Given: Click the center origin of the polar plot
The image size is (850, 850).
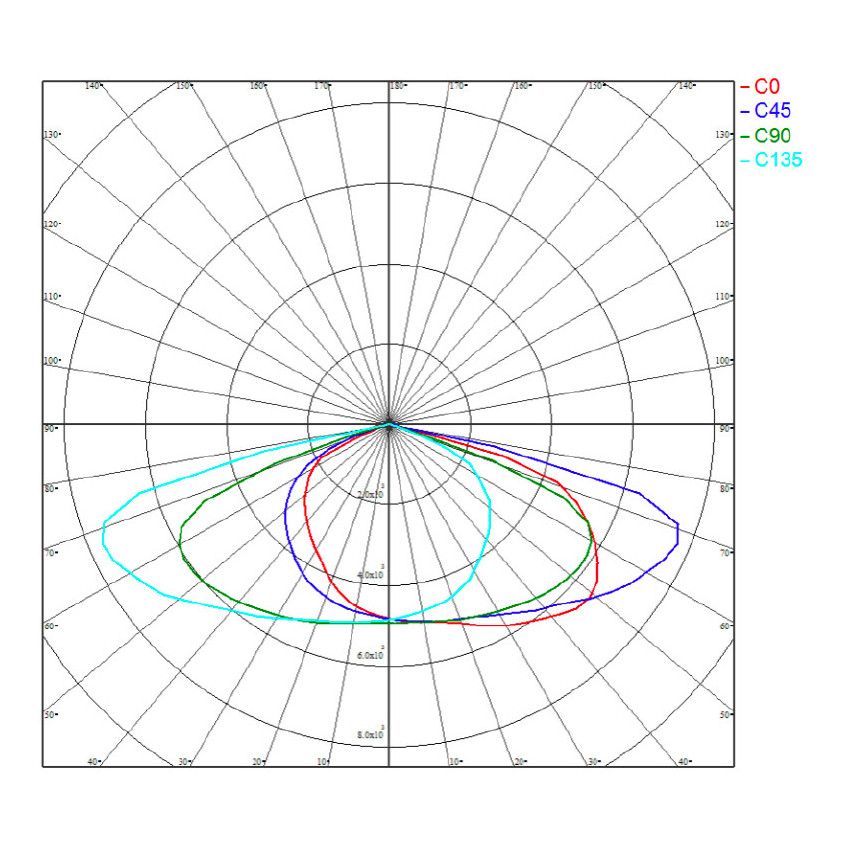Looking at the screenshot, I should coord(389,426).
